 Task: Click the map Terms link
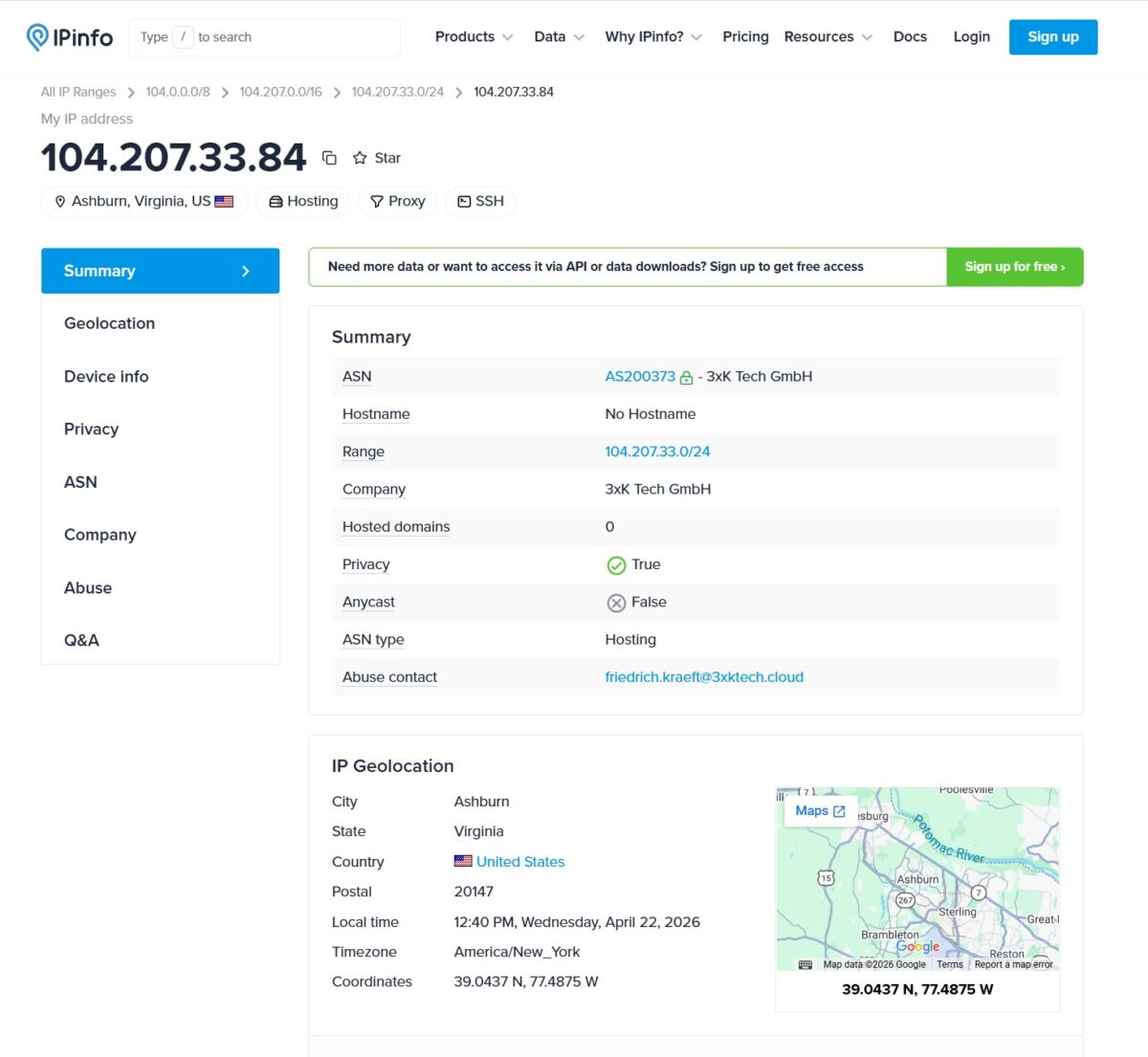(x=950, y=964)
